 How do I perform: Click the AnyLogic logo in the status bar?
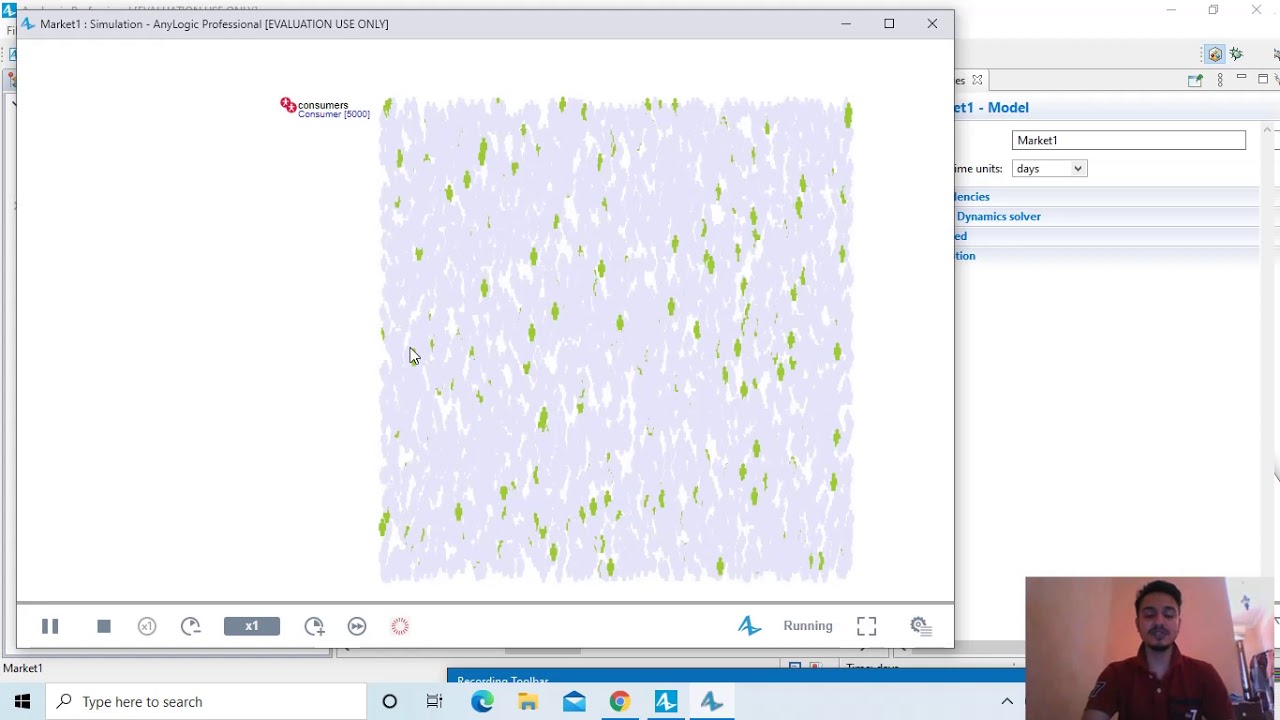pyautogui.click(x=749, y=626)
